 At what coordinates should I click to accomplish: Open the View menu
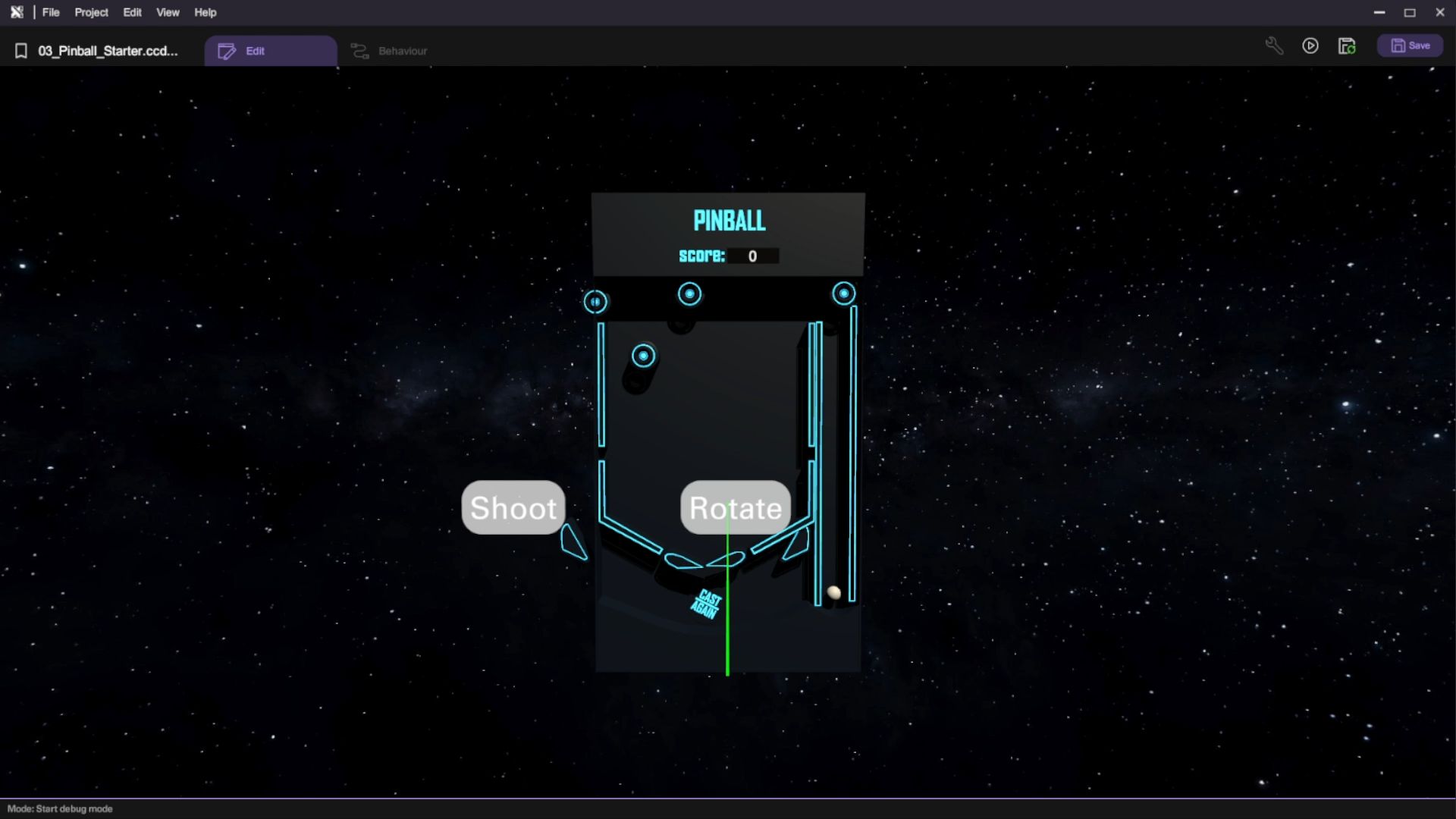click(168, 12)
